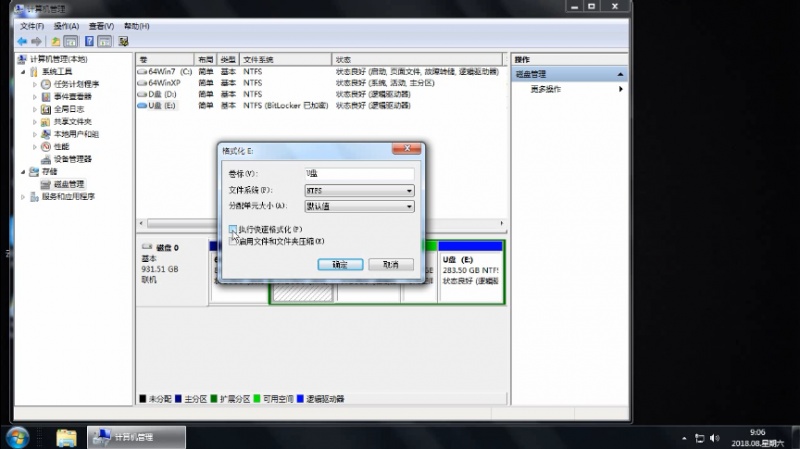800x449 pixels.
Task: Select 系统工具 tree node
Action: [x=57, y=71]
